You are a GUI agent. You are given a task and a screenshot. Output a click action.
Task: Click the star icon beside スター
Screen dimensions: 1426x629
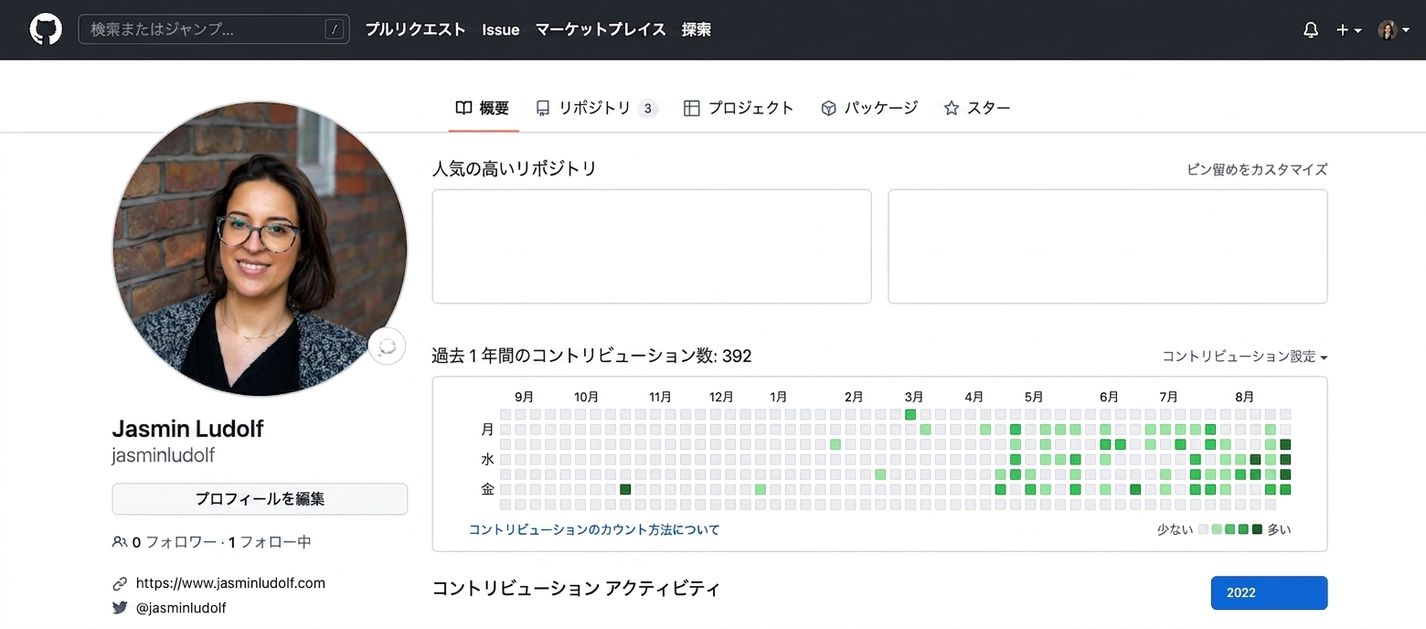pyautogui.click(x=952, y=108)
